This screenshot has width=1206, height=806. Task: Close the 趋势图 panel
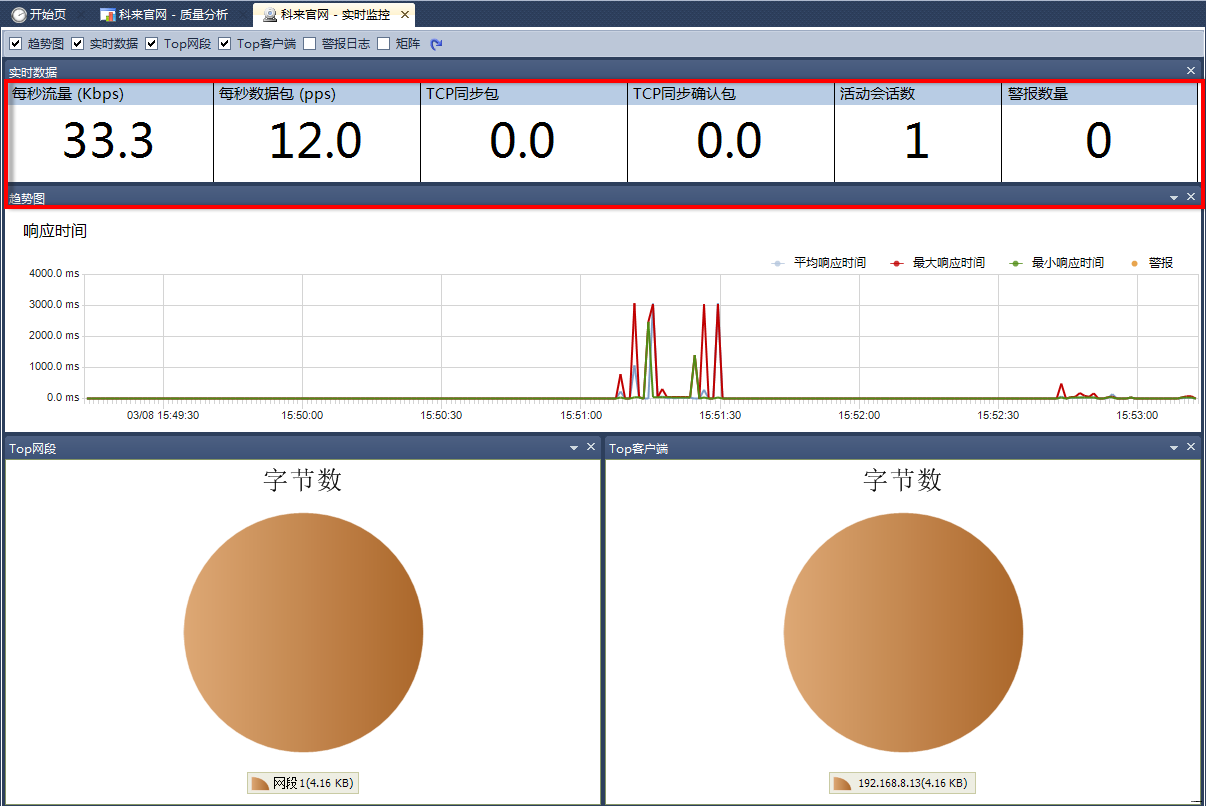[x=1190, y=197]
